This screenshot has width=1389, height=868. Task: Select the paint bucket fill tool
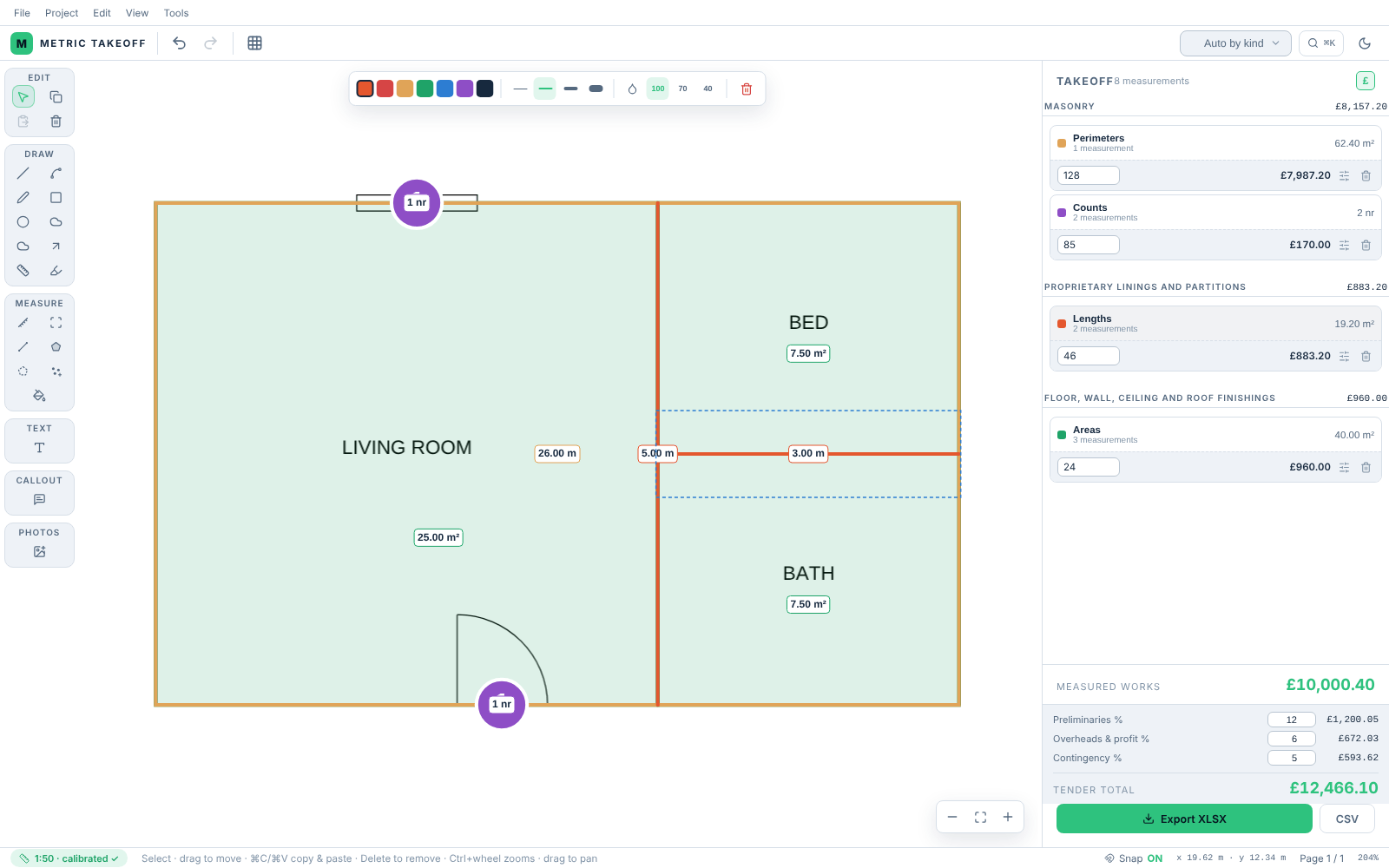(x=39, y=396)
